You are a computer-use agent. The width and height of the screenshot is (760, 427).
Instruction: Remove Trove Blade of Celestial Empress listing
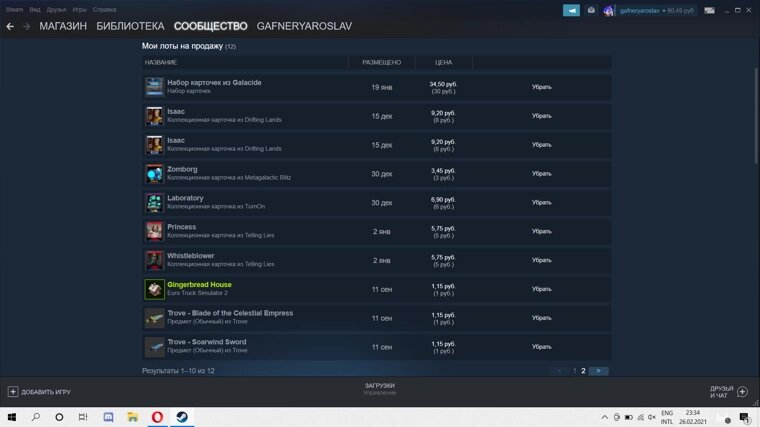541,318
